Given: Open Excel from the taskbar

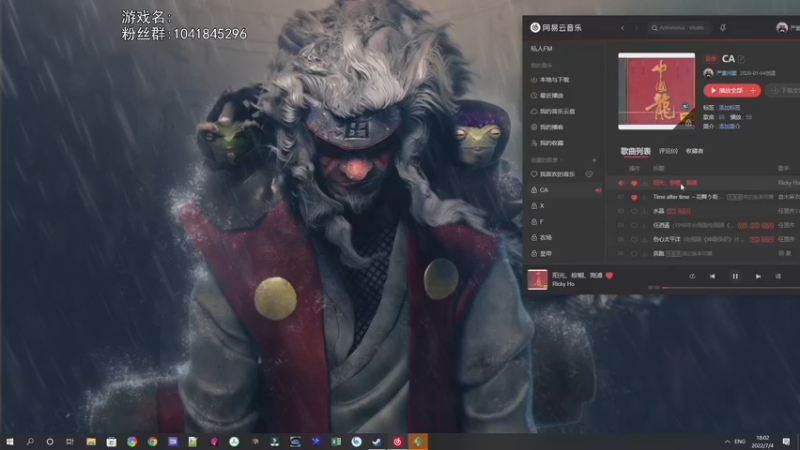Looking at the screenshot, I should tap(336, 442).
